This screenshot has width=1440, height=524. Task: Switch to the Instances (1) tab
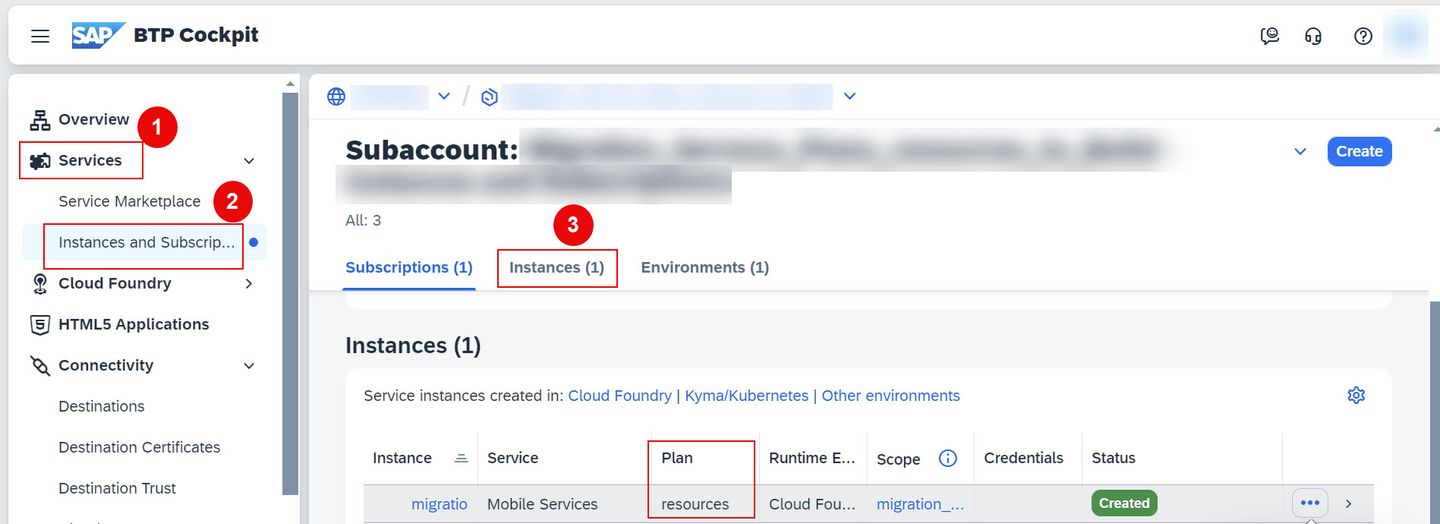pos(557,268)
